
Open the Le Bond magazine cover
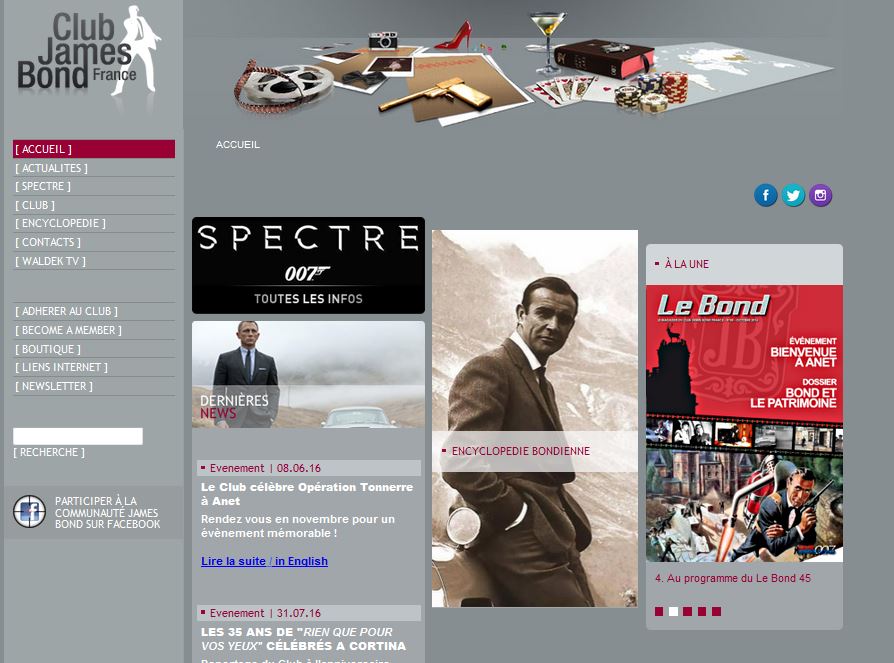click(744, 424)
